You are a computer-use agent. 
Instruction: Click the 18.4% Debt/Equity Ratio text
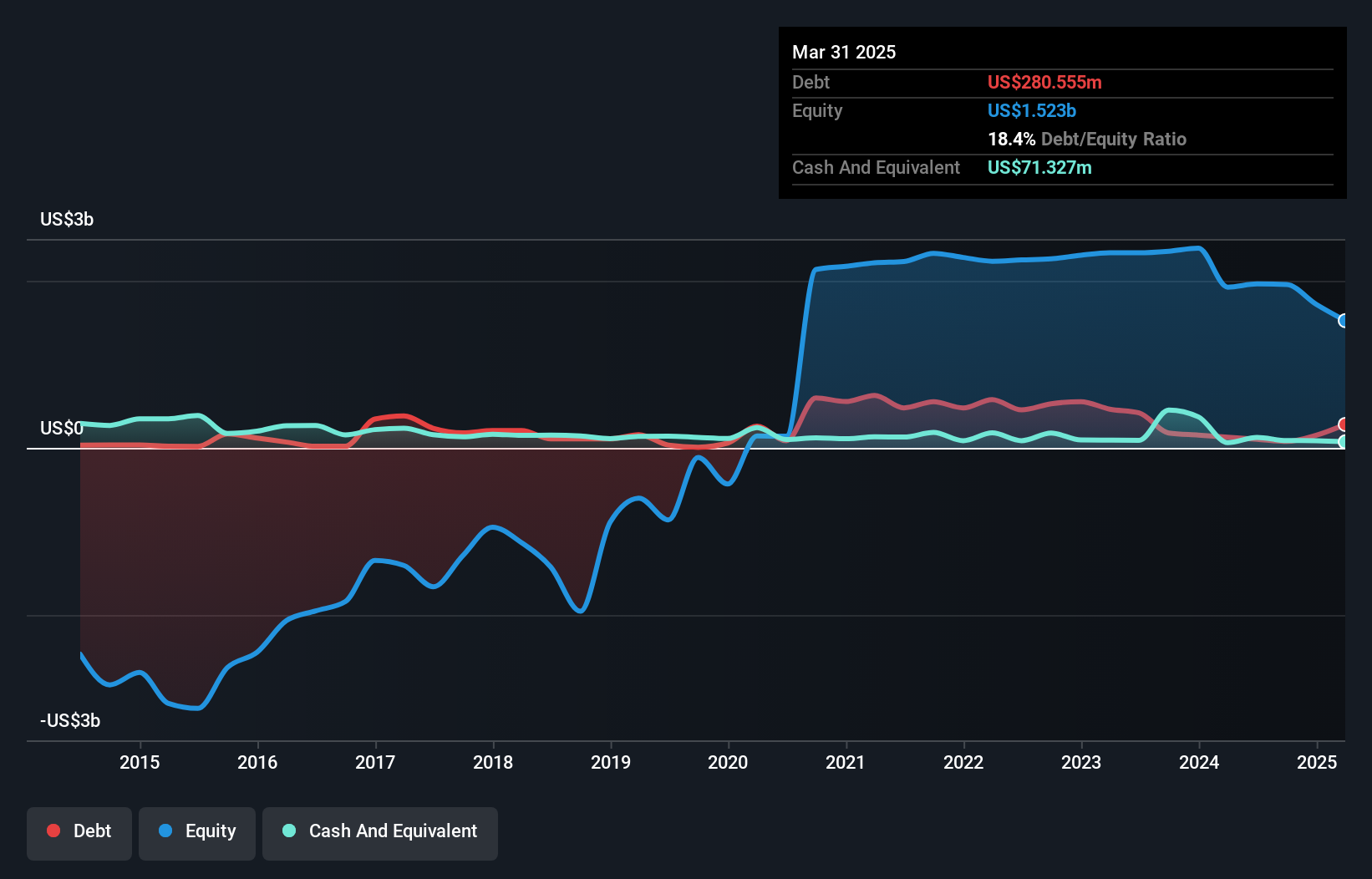click(x=1087, y=139)
